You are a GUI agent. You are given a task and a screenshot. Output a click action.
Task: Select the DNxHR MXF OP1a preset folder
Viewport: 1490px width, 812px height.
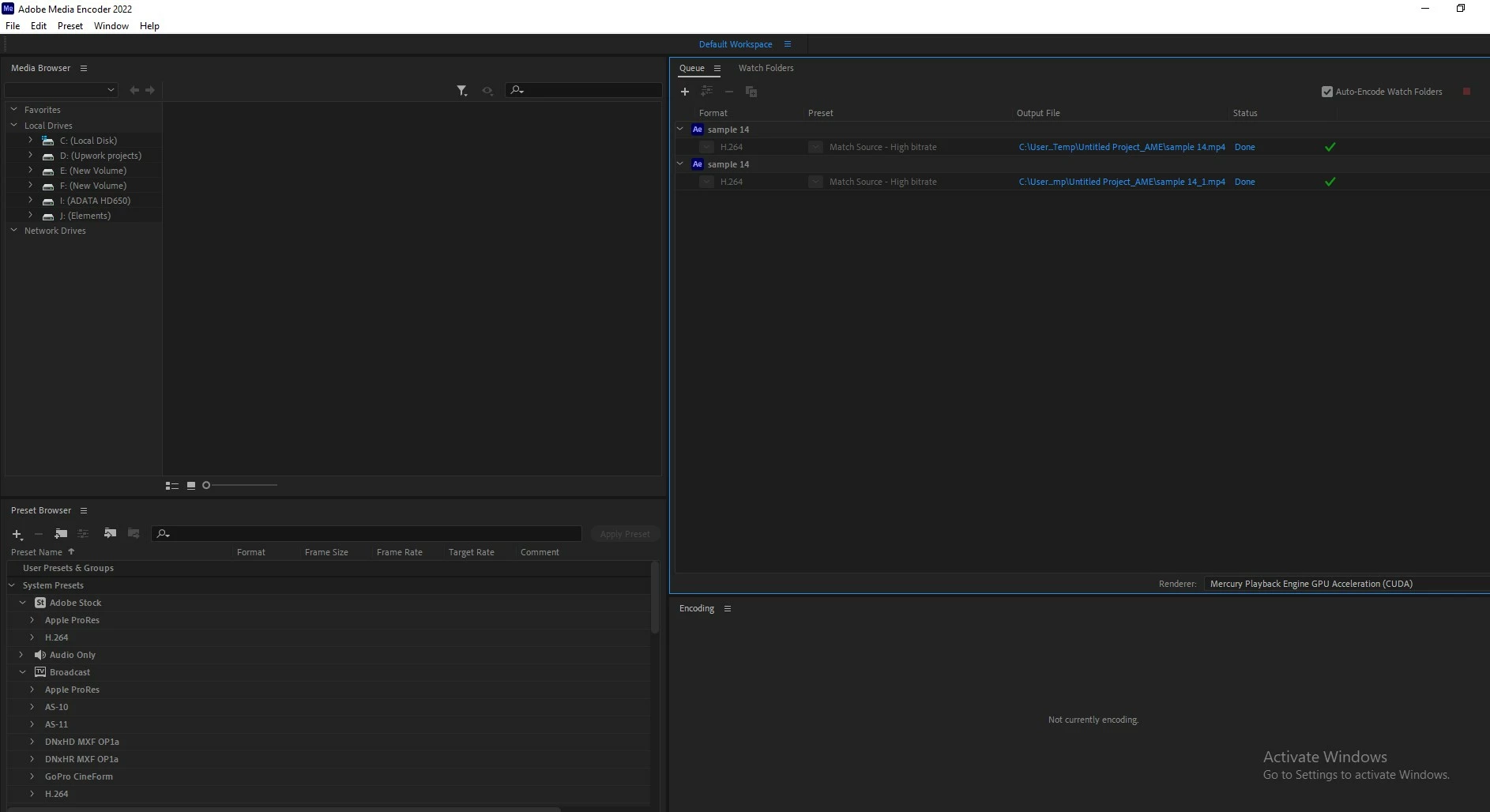[82, 759]
